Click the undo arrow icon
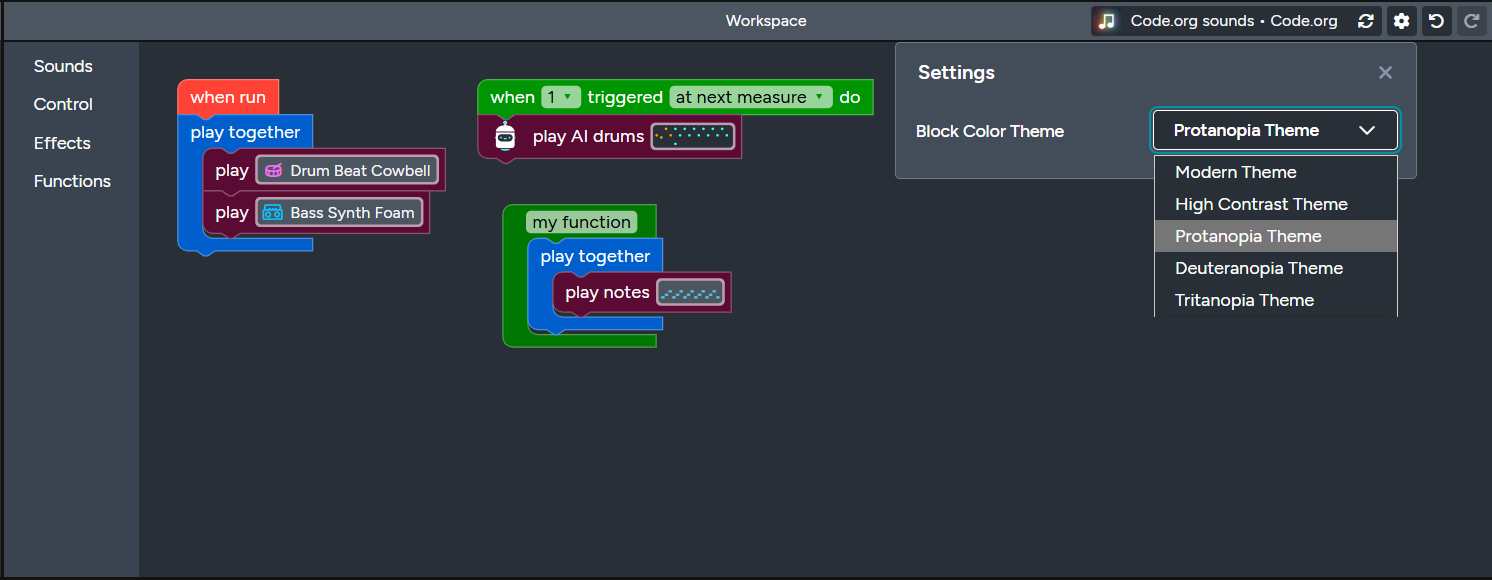 point(1436,20)
